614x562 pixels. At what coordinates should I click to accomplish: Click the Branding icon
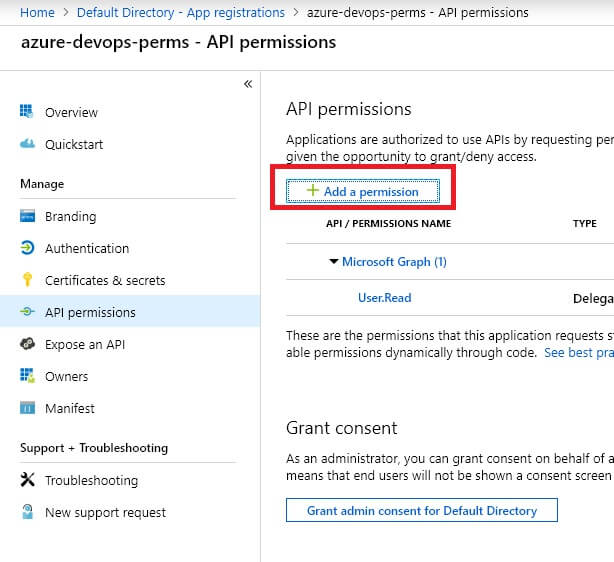tap(27, 216)
